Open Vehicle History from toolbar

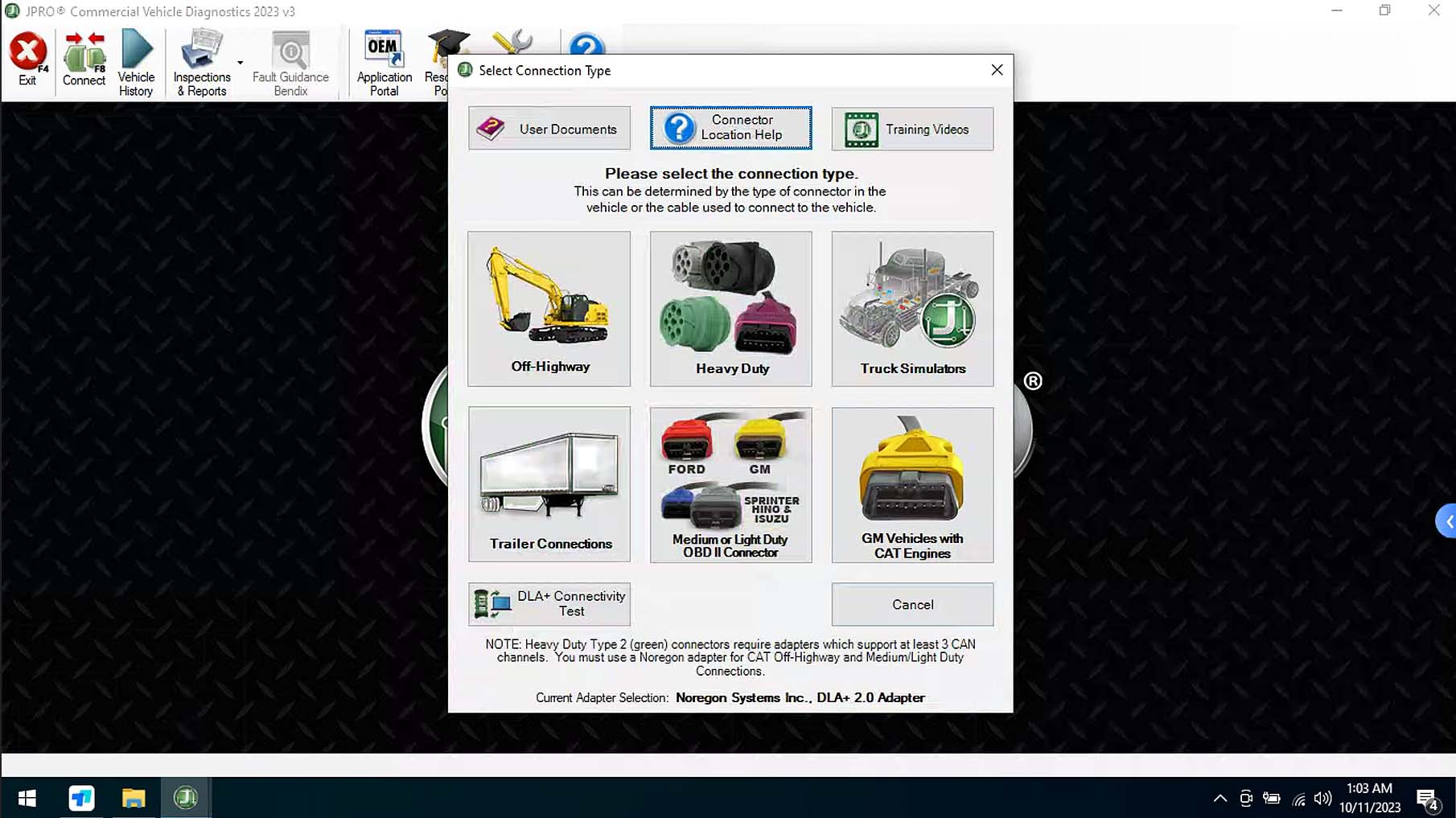click(136, 63)
